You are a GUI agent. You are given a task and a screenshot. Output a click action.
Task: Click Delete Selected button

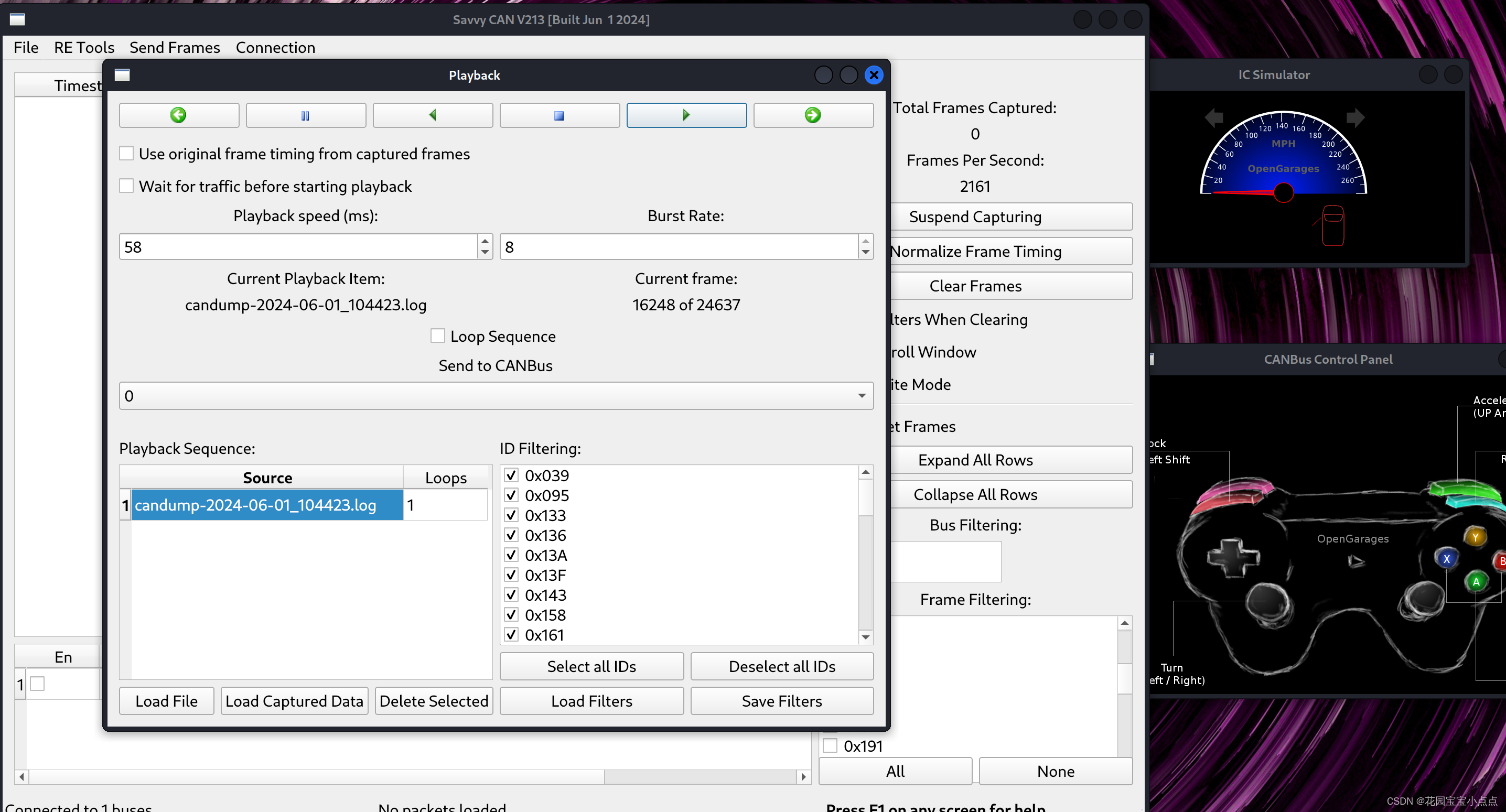coord(434,701)
